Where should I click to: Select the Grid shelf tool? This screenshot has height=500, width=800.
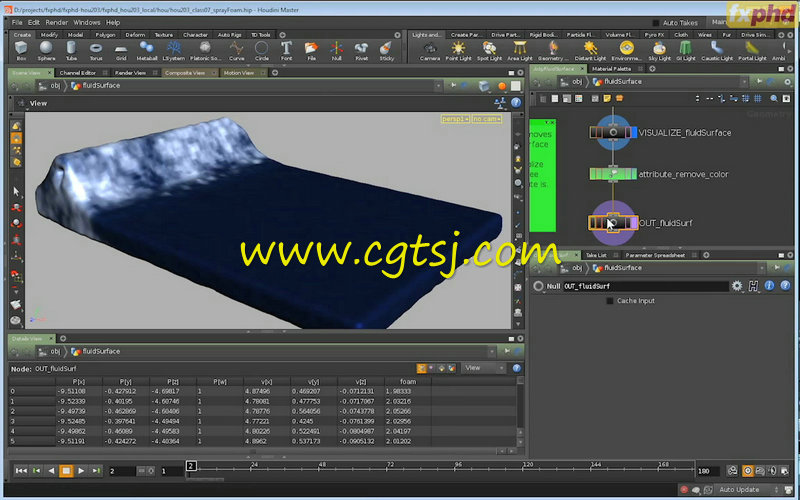[121, 51]
